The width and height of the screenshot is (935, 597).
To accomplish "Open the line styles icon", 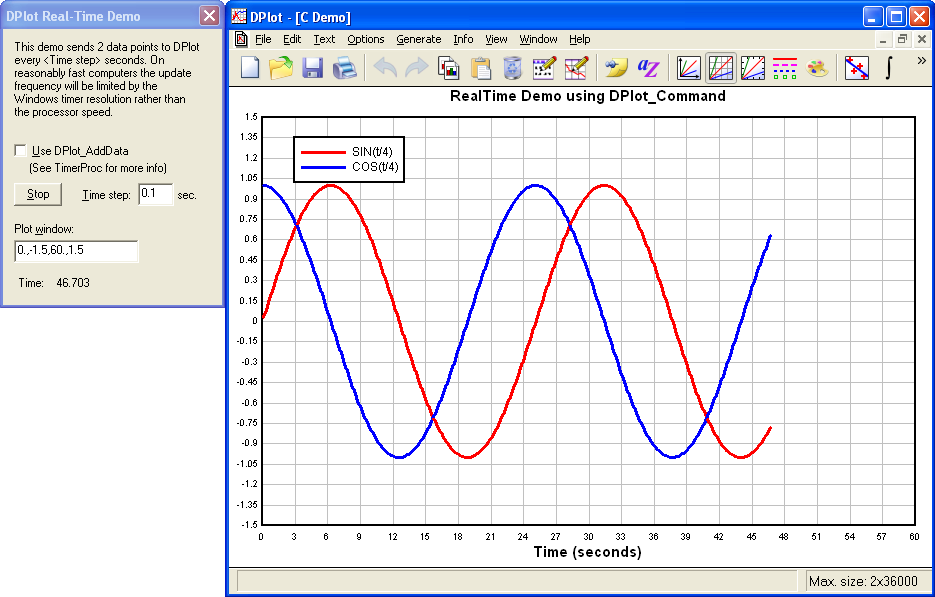I will pyautogui.click(x=785, y=67).
